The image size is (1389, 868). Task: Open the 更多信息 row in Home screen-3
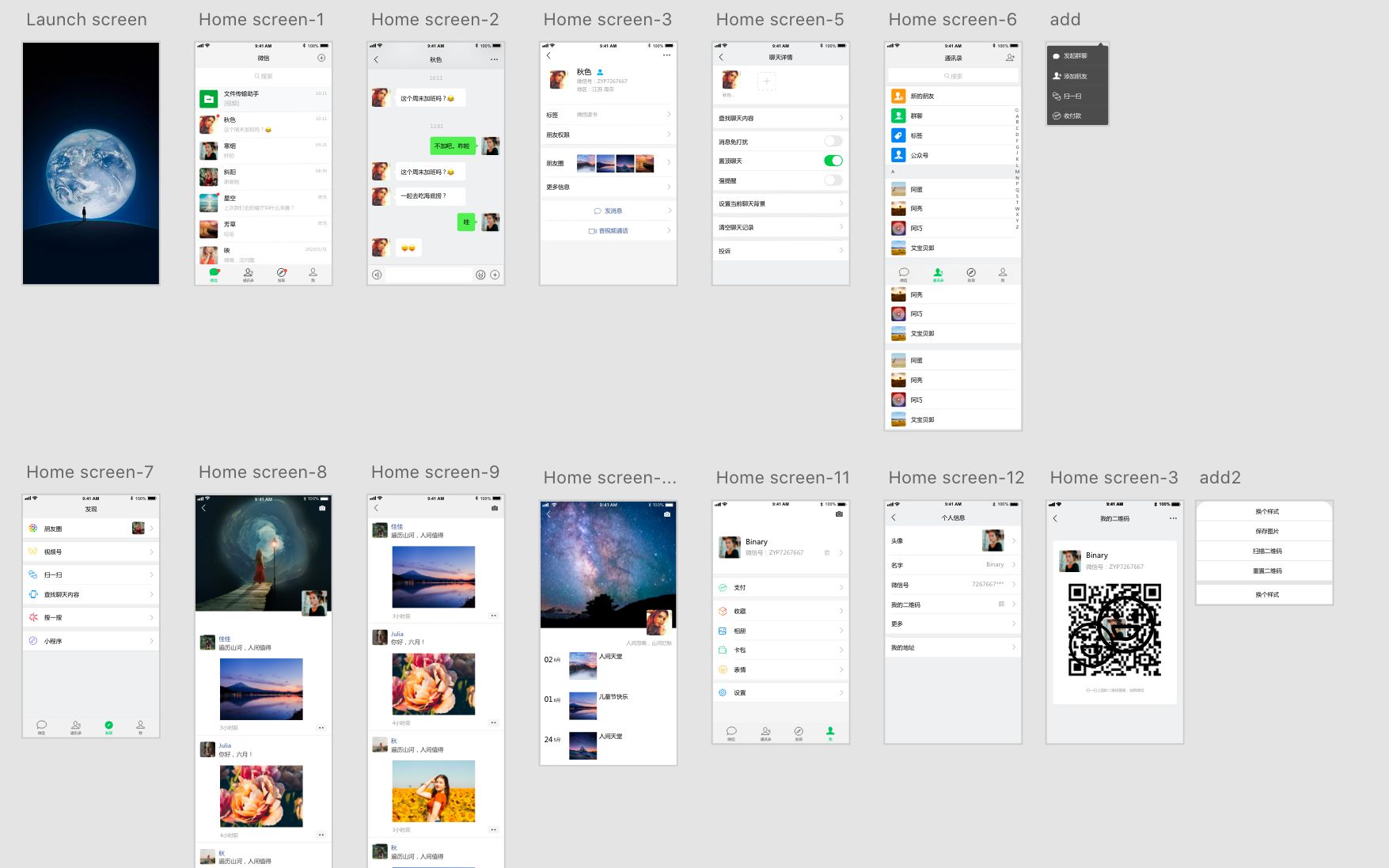coord(608,187)
